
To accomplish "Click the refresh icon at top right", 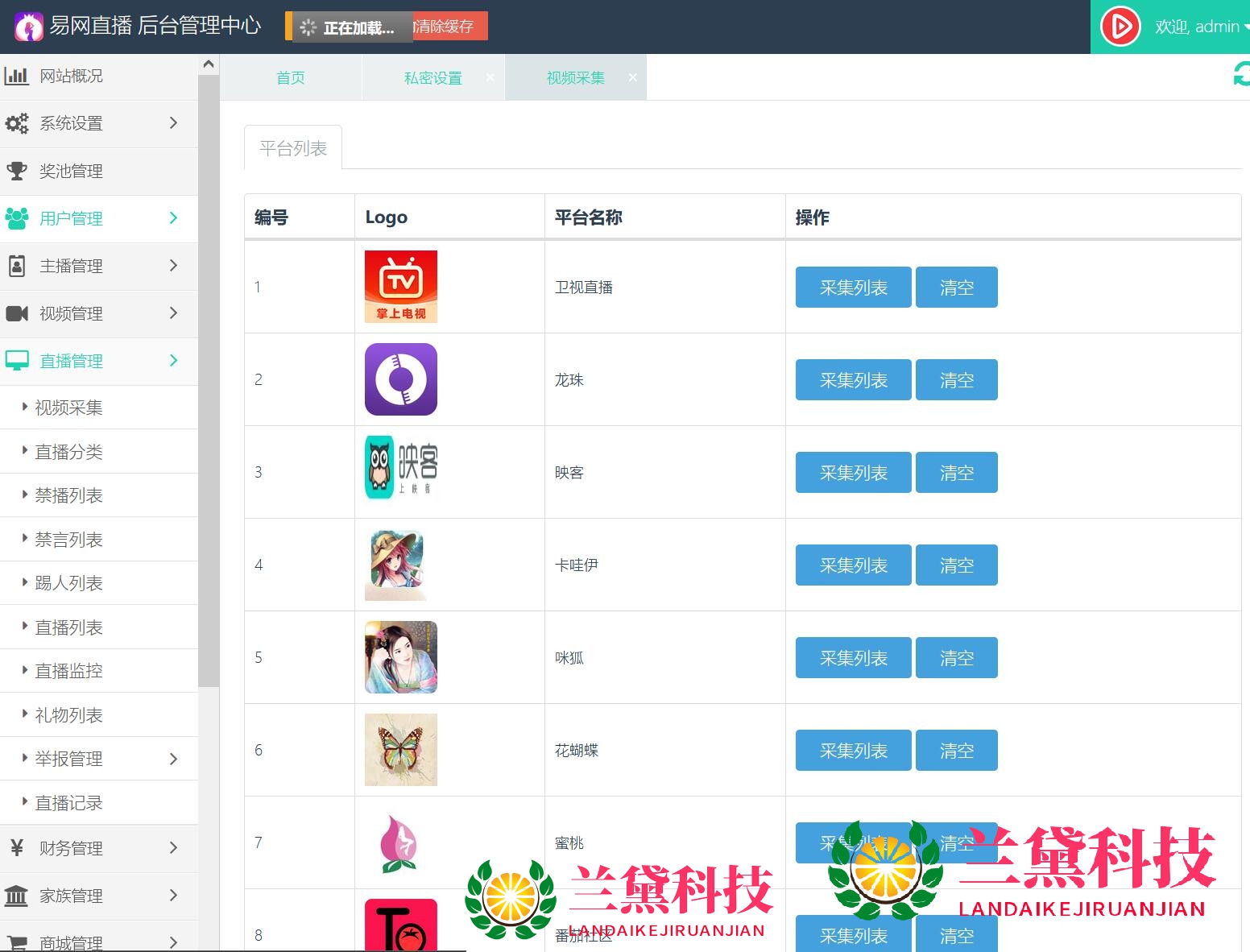I will click(1241, 74).
